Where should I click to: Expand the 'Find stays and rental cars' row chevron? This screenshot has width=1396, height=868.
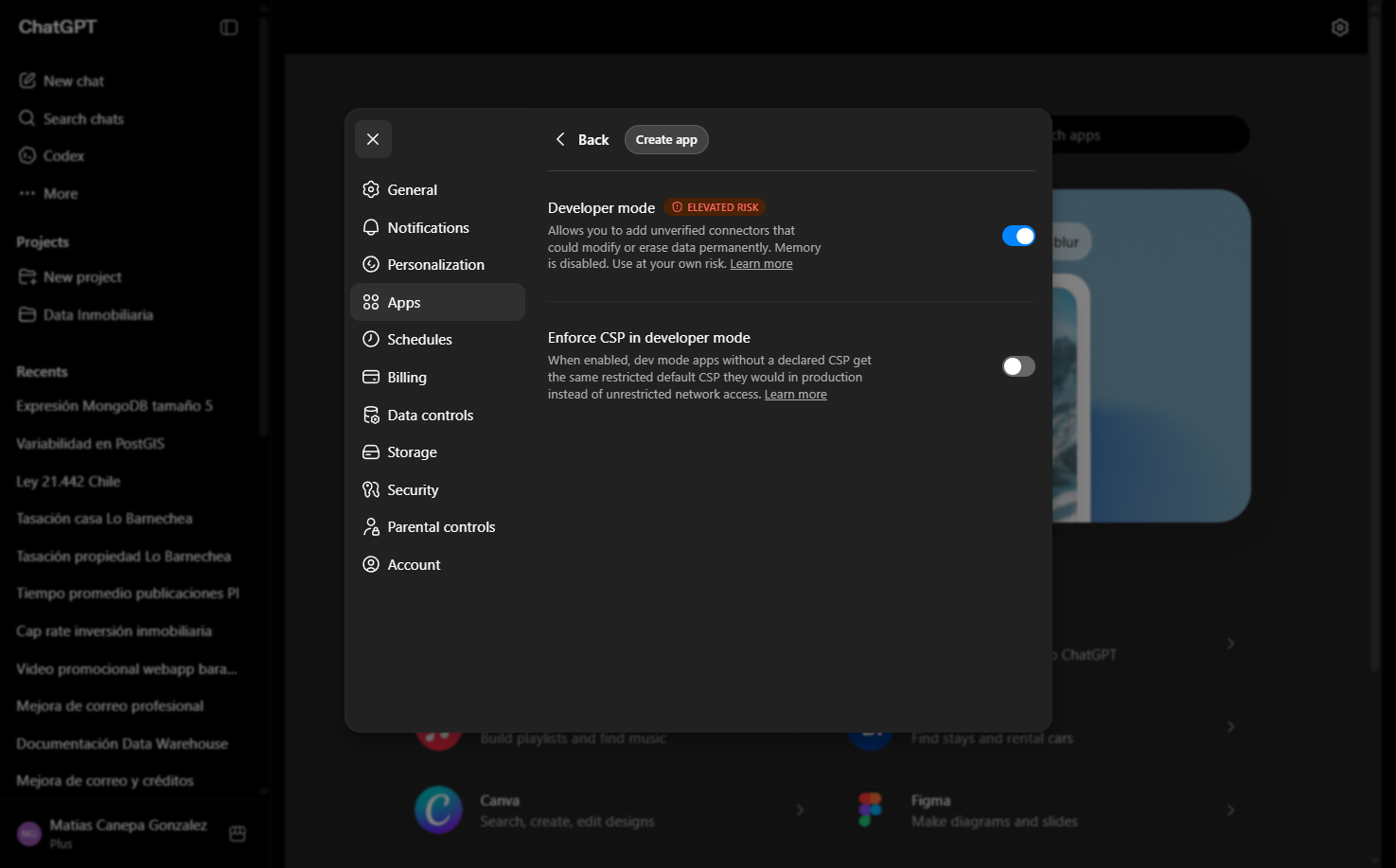(x=1230, y=727)
